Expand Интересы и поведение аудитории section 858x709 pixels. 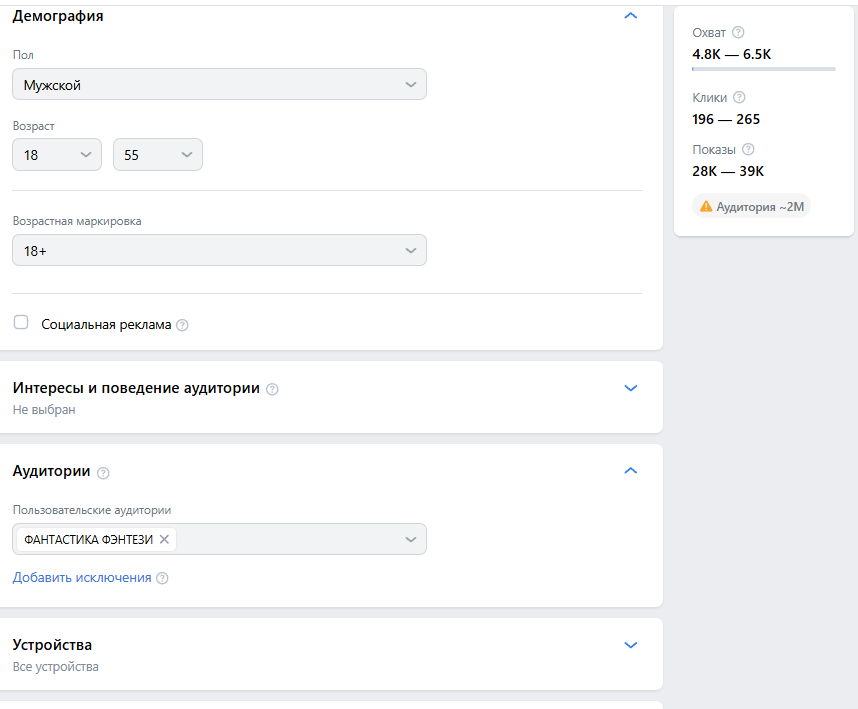pos(630,388)
